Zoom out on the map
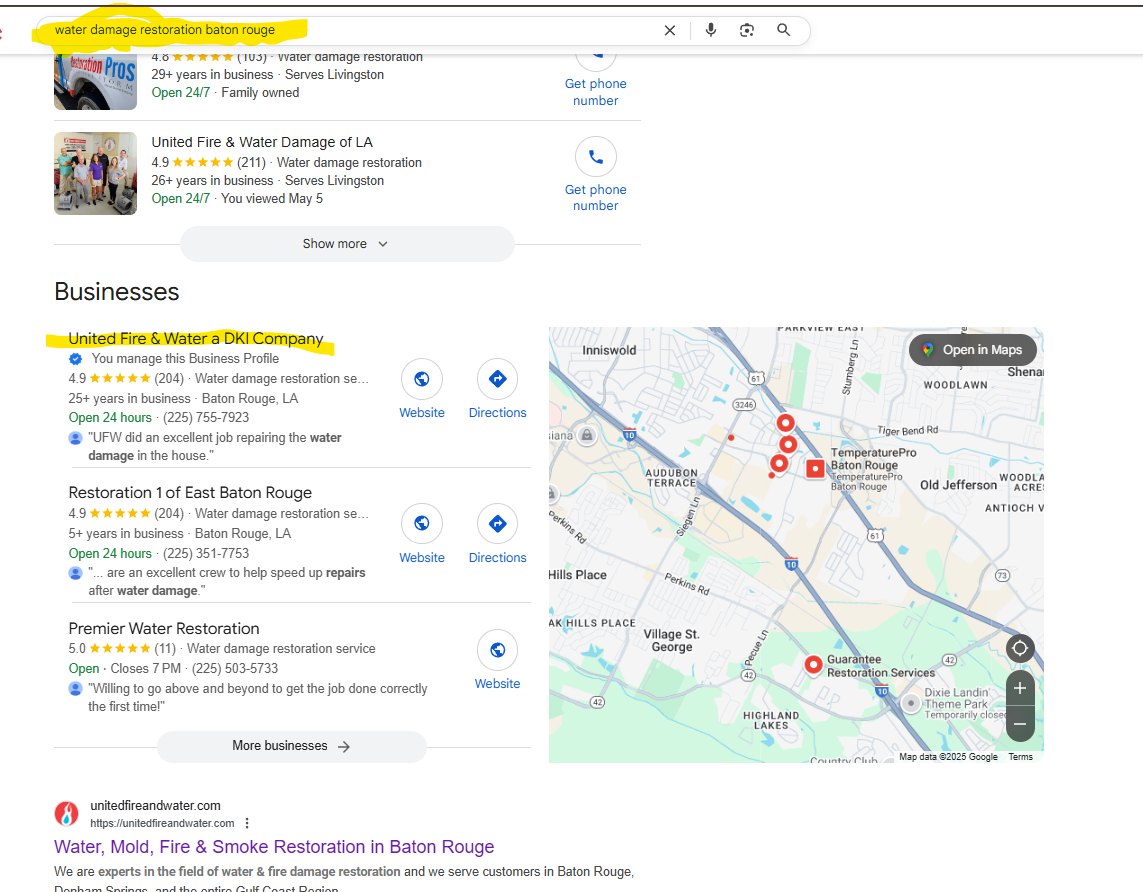The height and width of the screenshot is (892, 1143). click(1020, 724)
